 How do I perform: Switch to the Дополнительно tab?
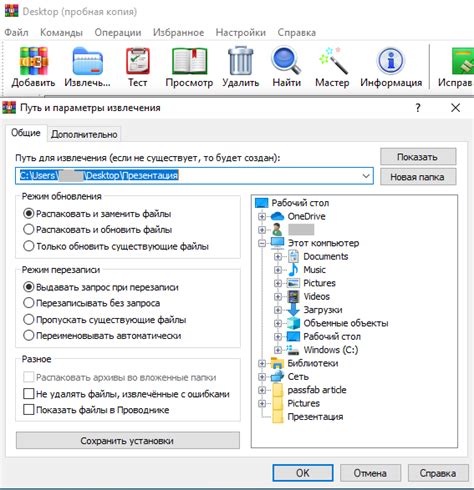coord(84,134)
